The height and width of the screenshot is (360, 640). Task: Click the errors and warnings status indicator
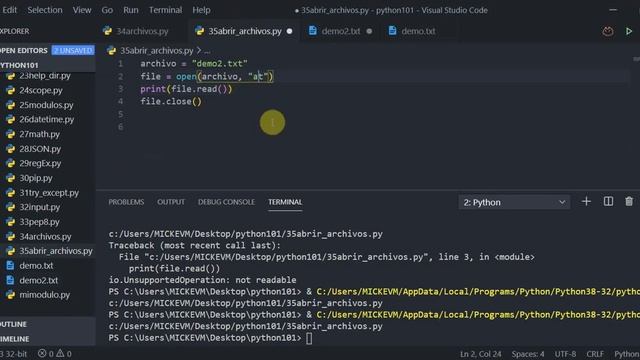click(x=55, y=353)
